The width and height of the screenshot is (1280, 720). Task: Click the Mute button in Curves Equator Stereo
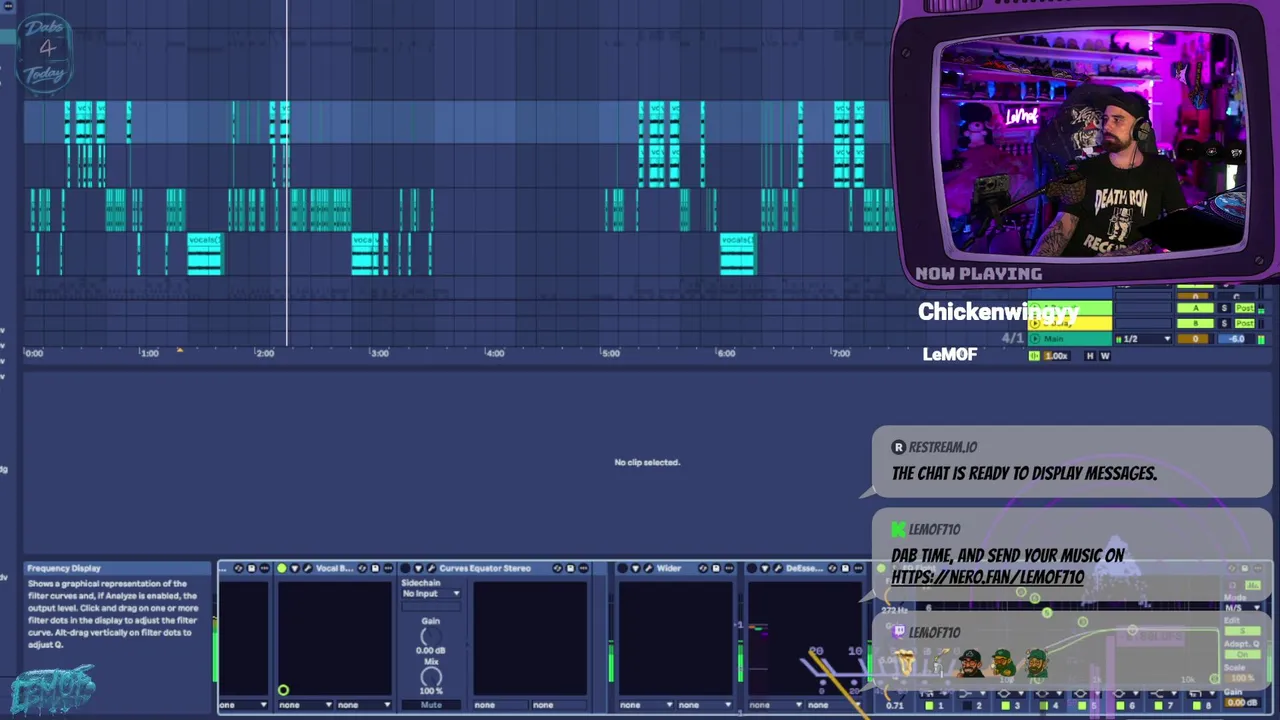point(431,705)
